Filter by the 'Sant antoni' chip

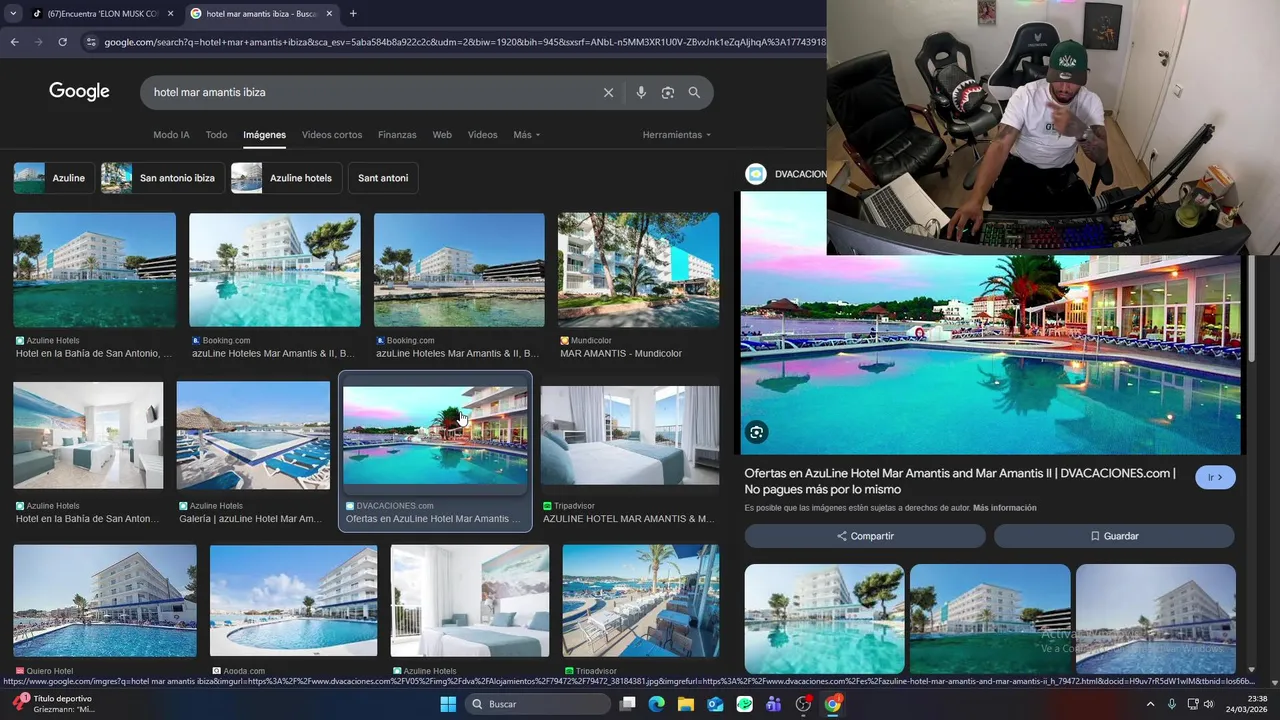383,178
